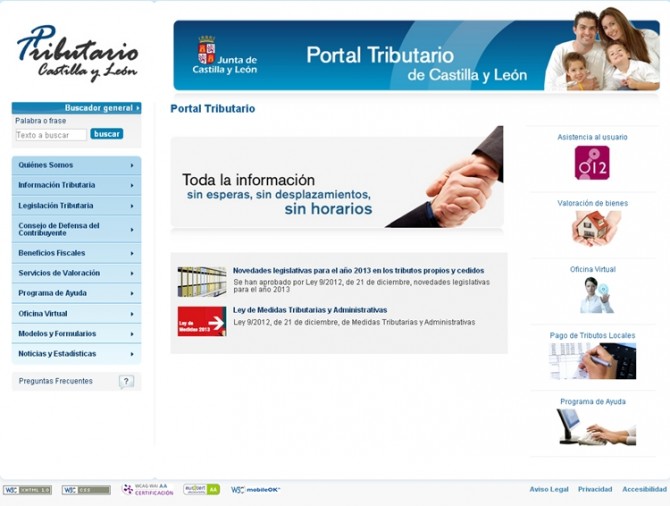Select Beneficios Fiscales in the sidebar
This screenshot has height=506, width=670.
tap(51, 253)
